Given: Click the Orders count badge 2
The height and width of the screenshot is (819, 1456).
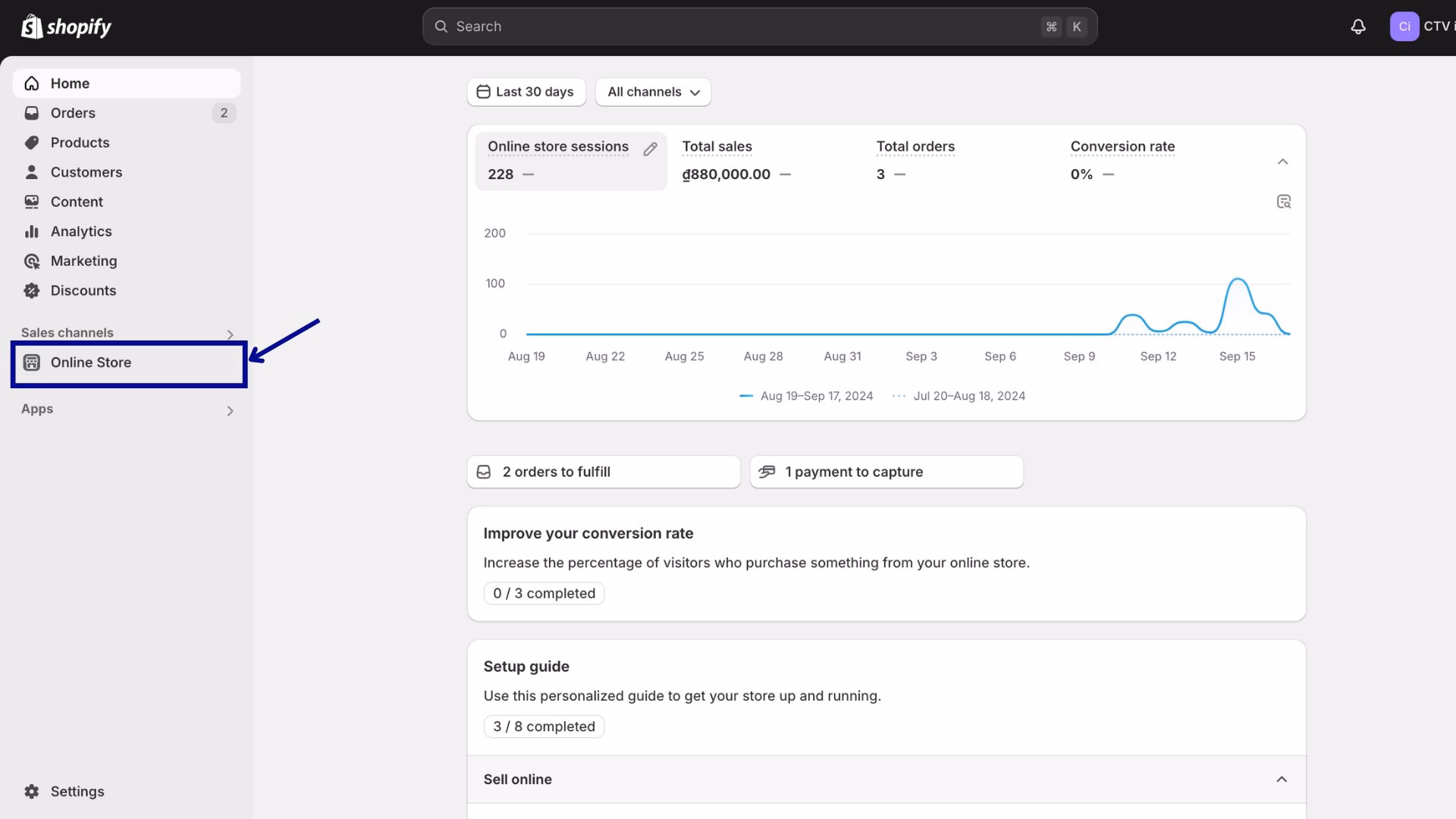Looking at the screenshot, I should (x=224, y=113).
